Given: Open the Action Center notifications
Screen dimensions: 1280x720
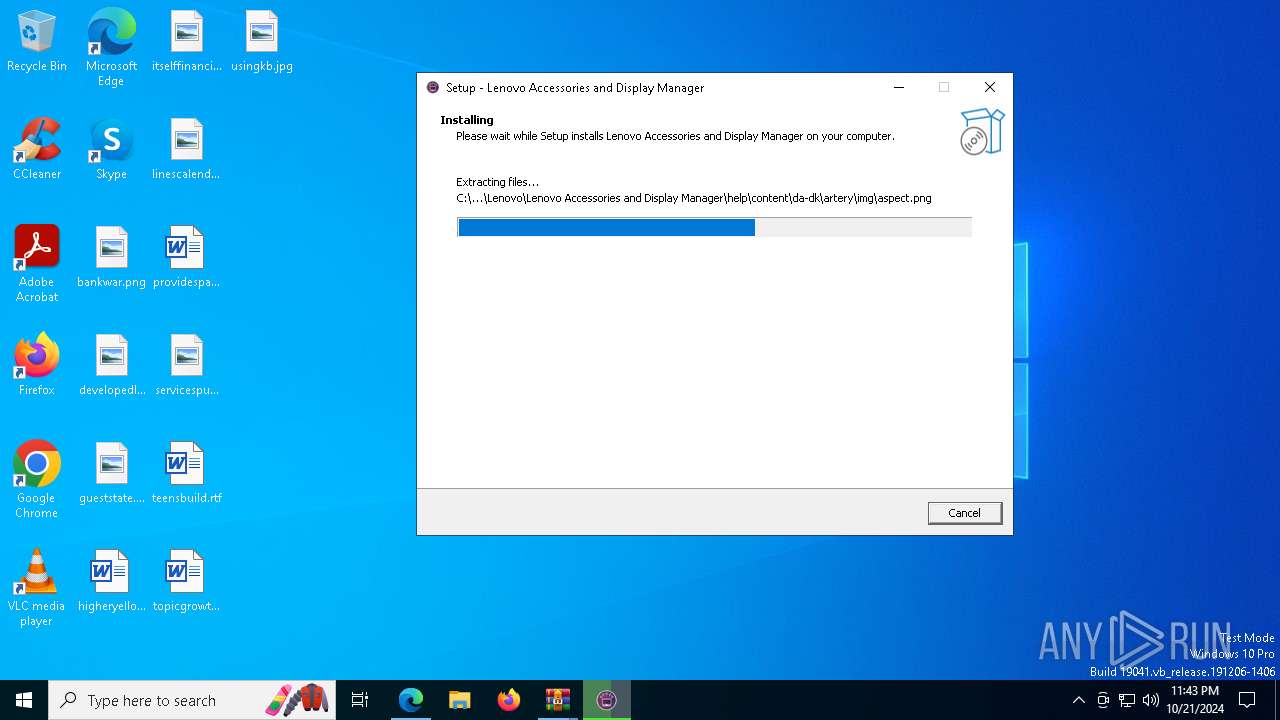Looking at the screenshot, I should 1247,700.
